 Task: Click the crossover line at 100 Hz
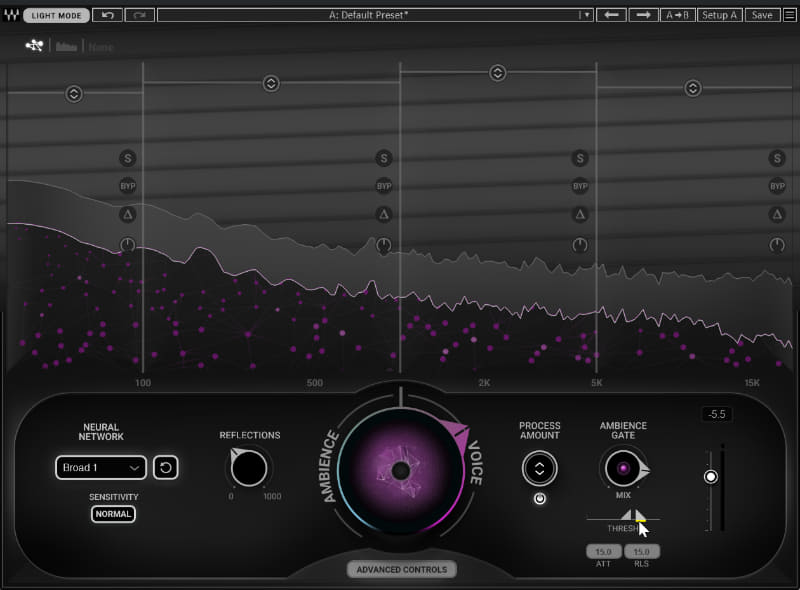[x=143, y=217]
